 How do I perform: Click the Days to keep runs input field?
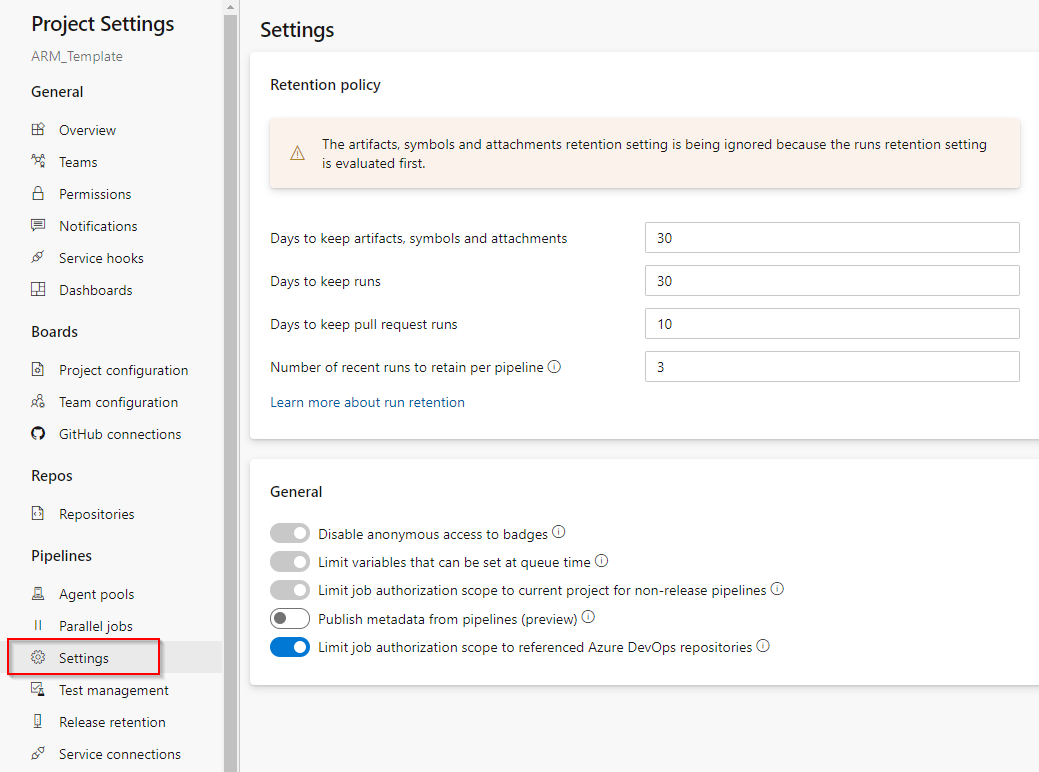831,280
